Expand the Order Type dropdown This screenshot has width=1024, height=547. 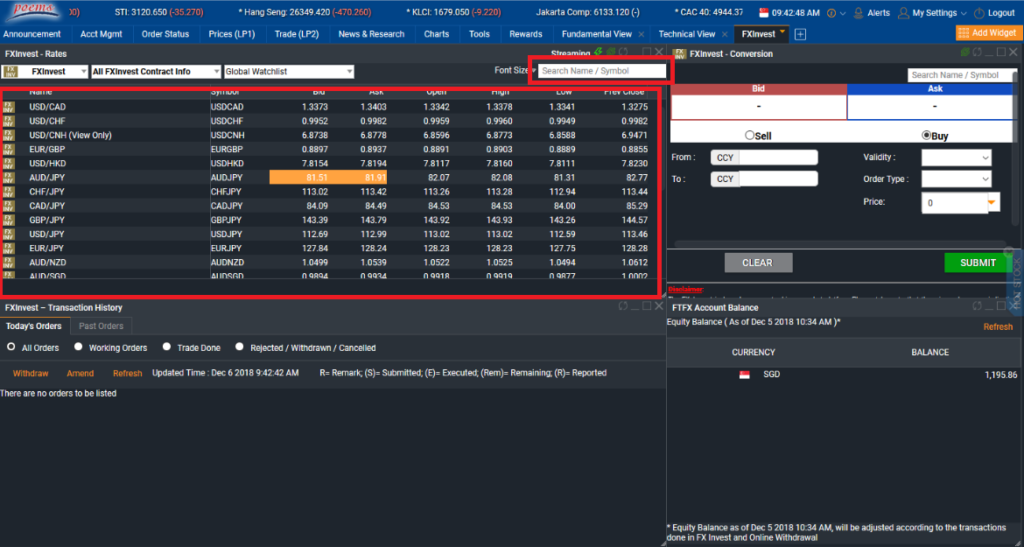[956, 180]
